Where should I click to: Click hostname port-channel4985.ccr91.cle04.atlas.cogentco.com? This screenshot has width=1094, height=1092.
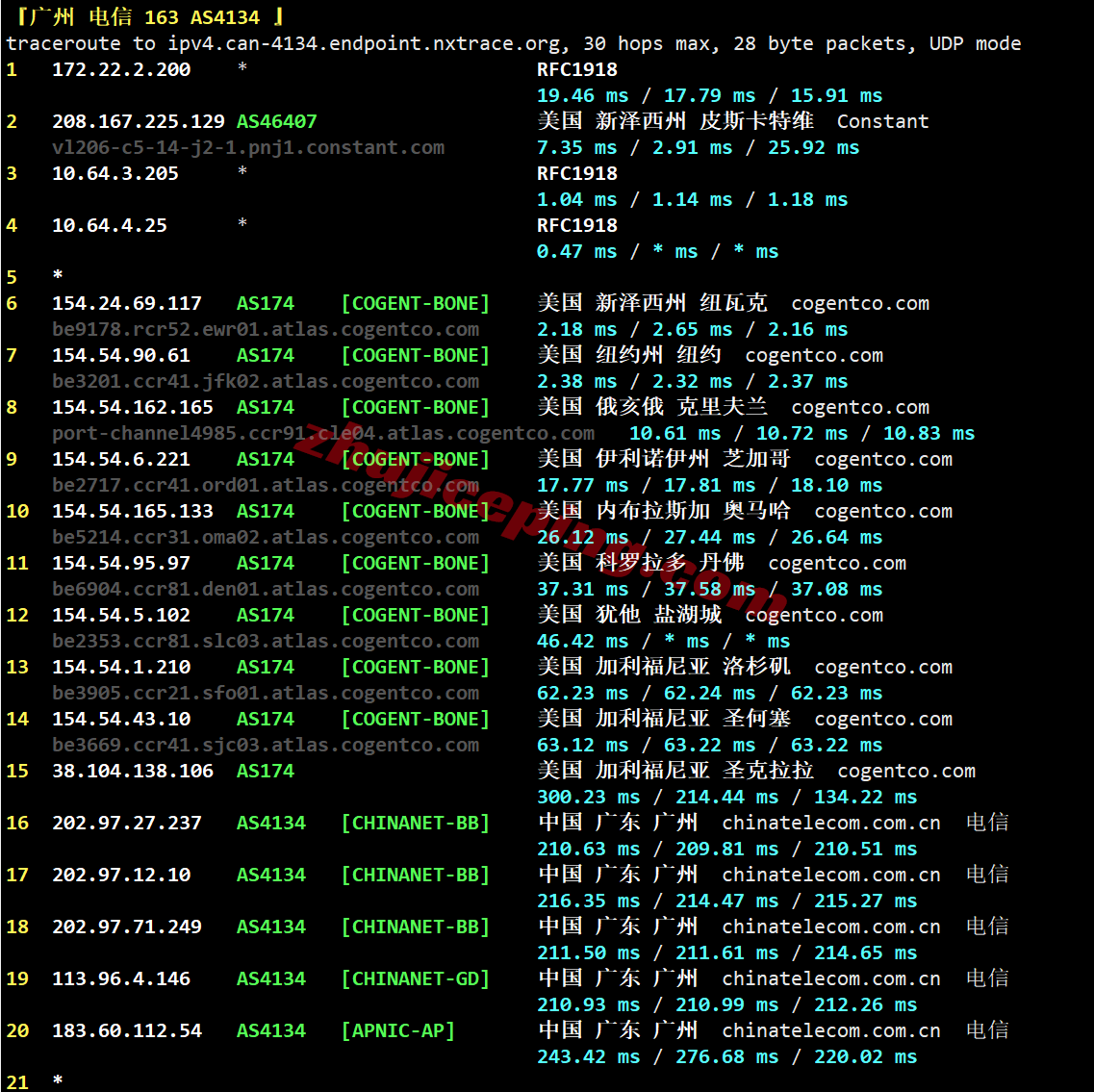323,433
